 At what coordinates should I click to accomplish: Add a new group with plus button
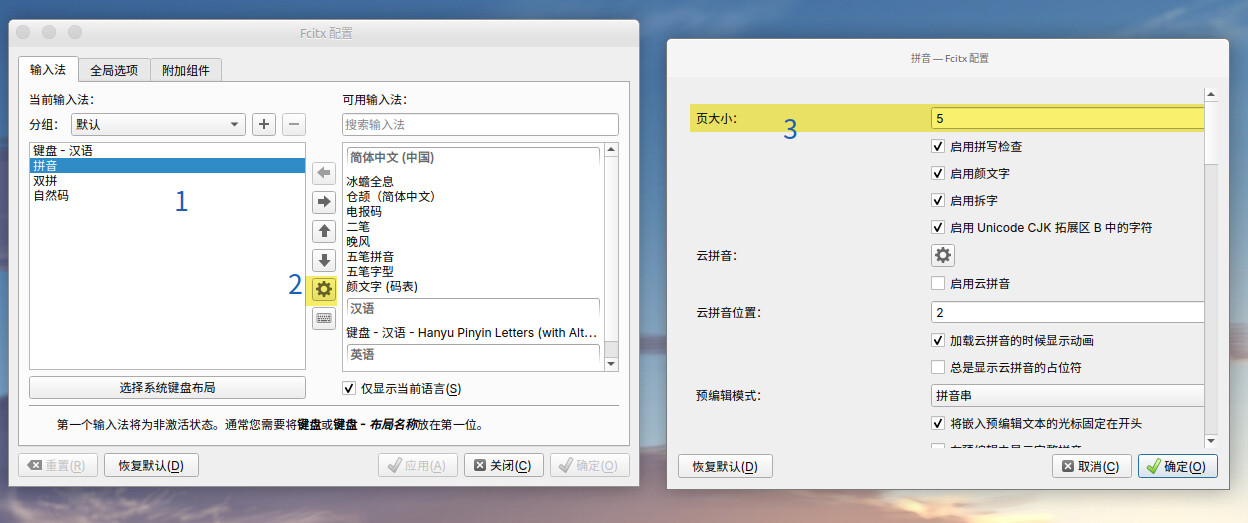(264, 125)
